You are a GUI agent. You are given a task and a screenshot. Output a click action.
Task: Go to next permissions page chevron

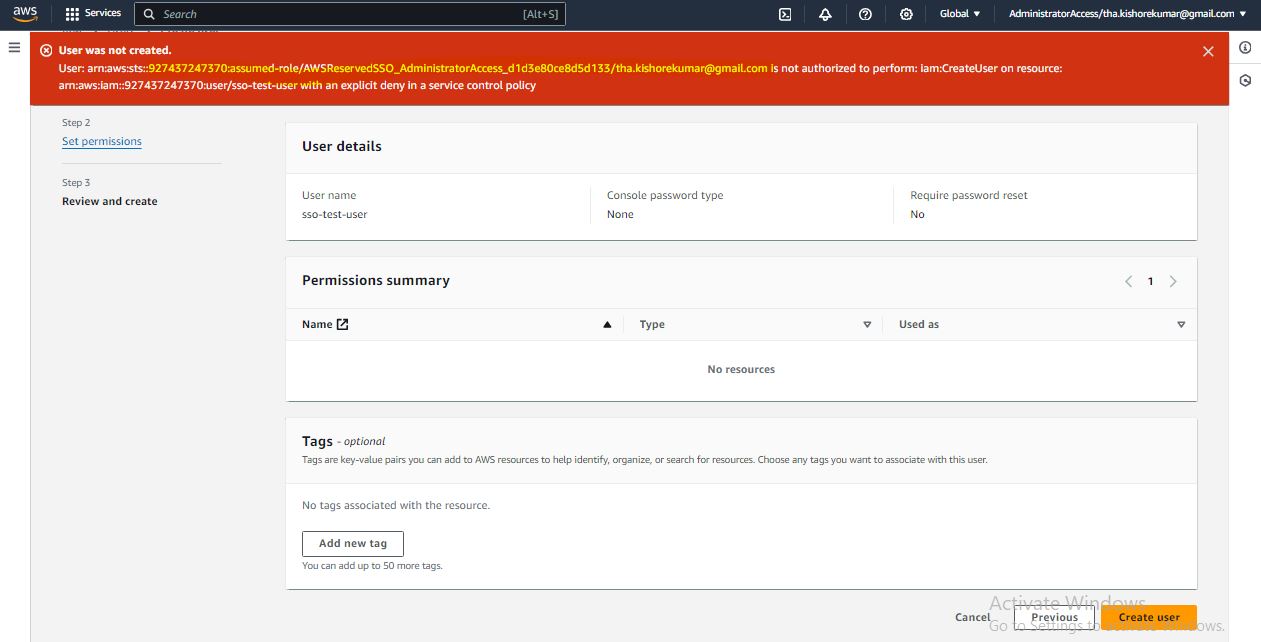pyautogui.click(x=1173, y=282)
